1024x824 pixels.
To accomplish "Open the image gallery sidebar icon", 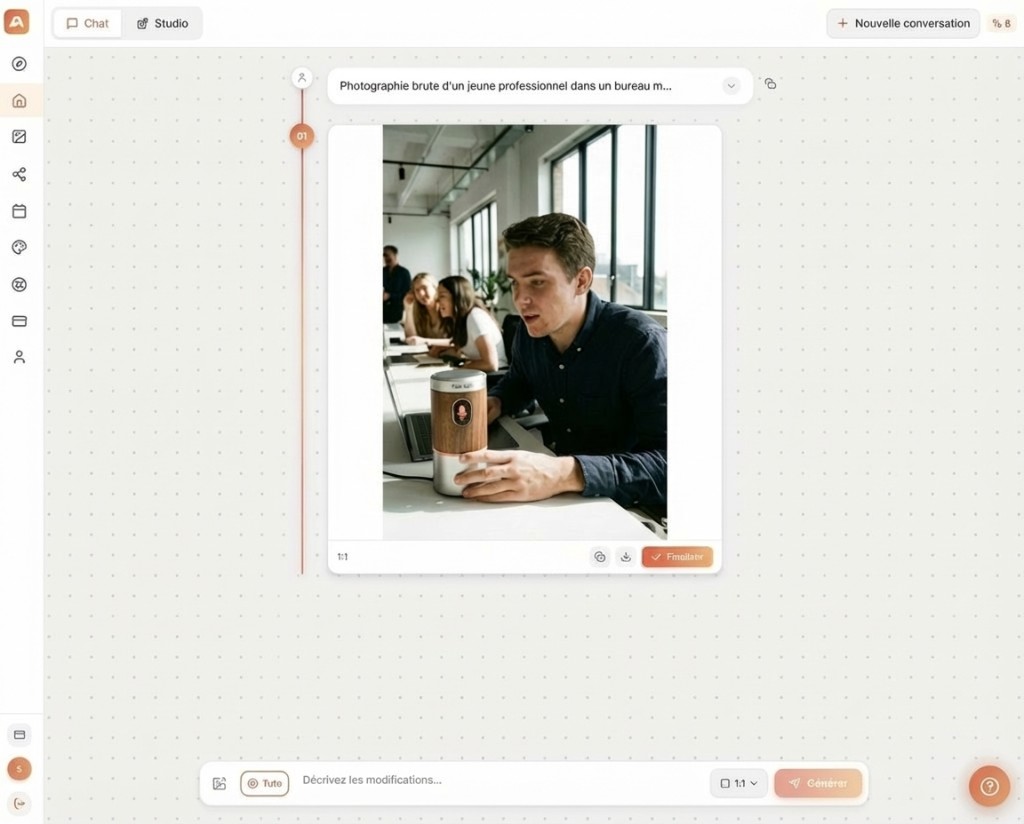I will [x=19, y=136].
